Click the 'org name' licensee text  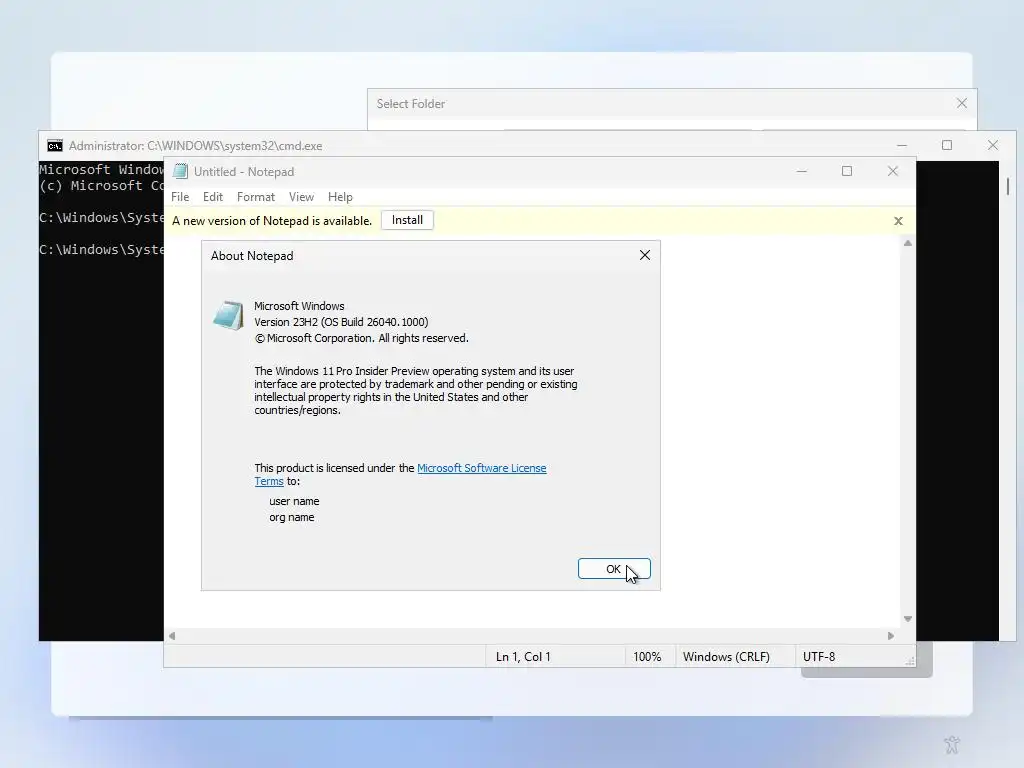[291, 517]
